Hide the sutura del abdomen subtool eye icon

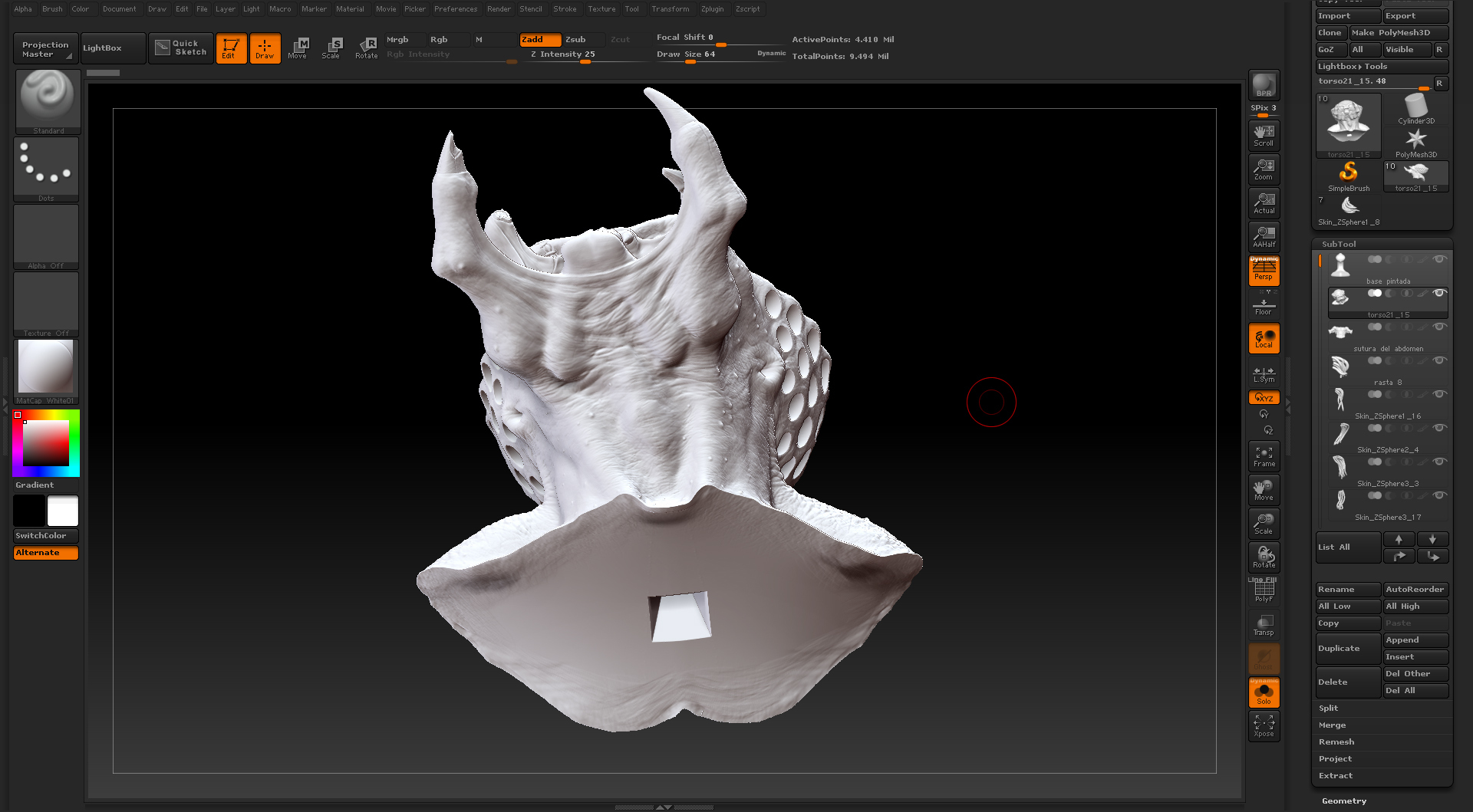1439,327
